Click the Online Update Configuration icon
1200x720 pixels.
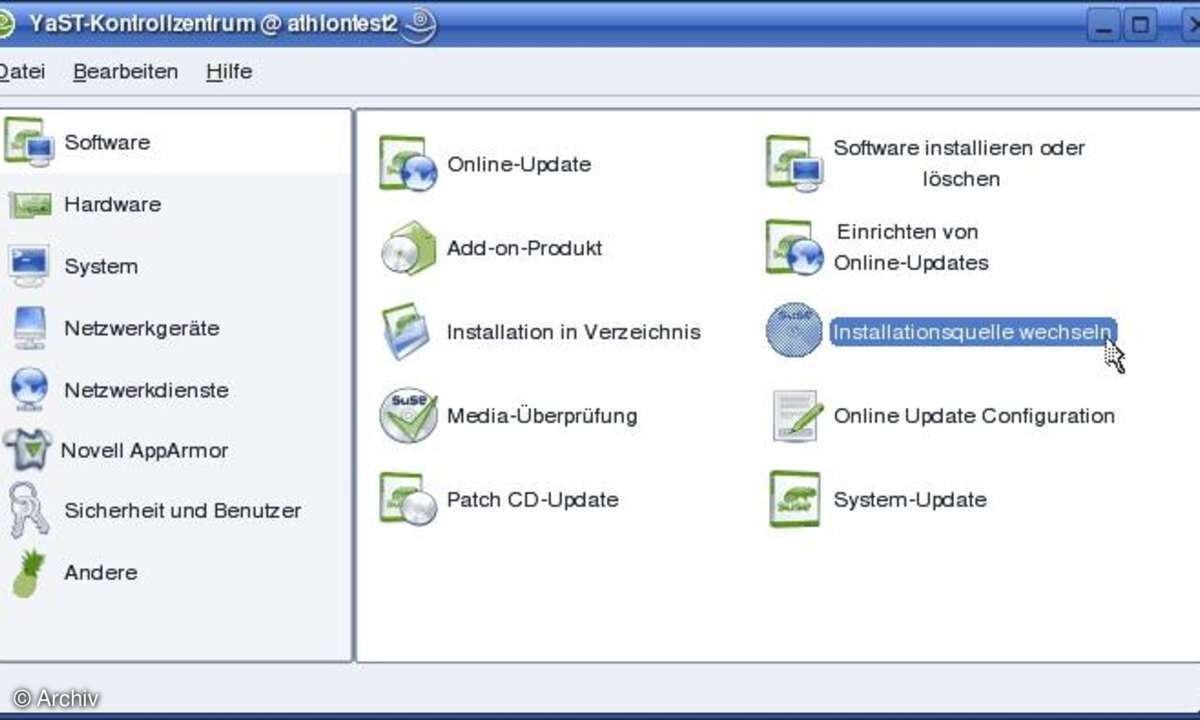796,415
